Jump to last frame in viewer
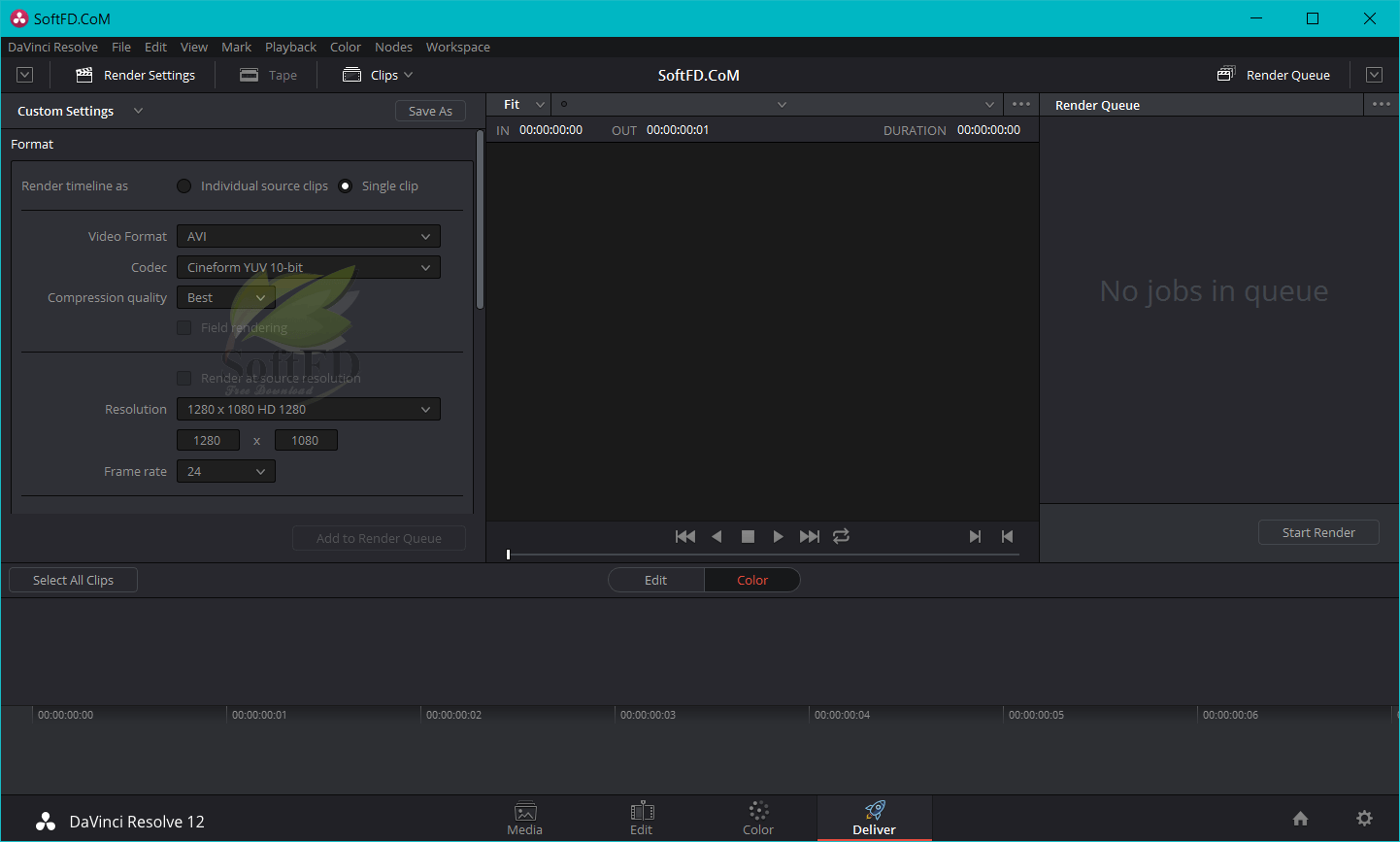Image resolution: width=1400 pixels, height=842 pixels. (810, 536)
